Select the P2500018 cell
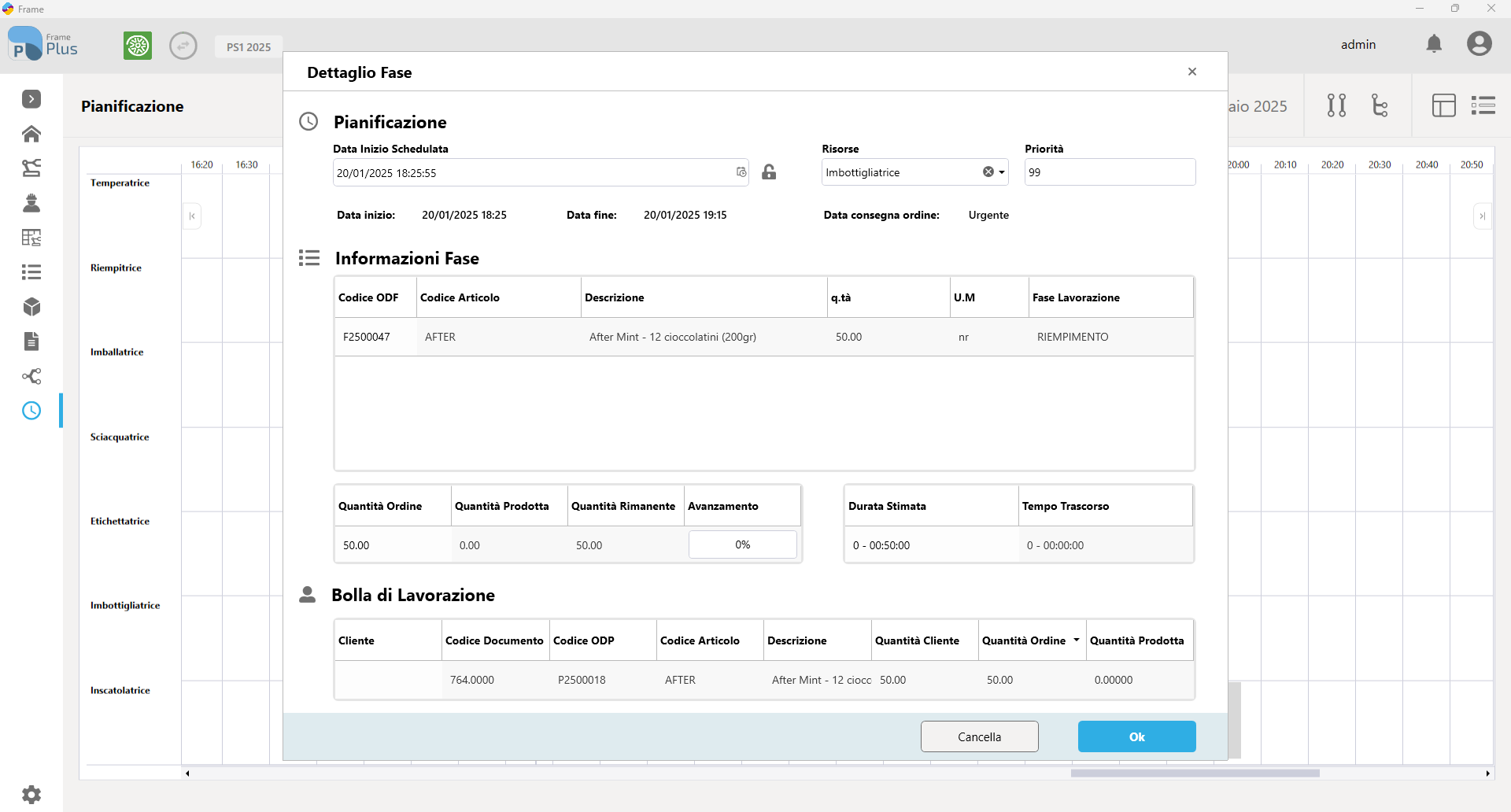Image resolution: width=1511 pixels, height=812 pixels. (x=603, y=680)
